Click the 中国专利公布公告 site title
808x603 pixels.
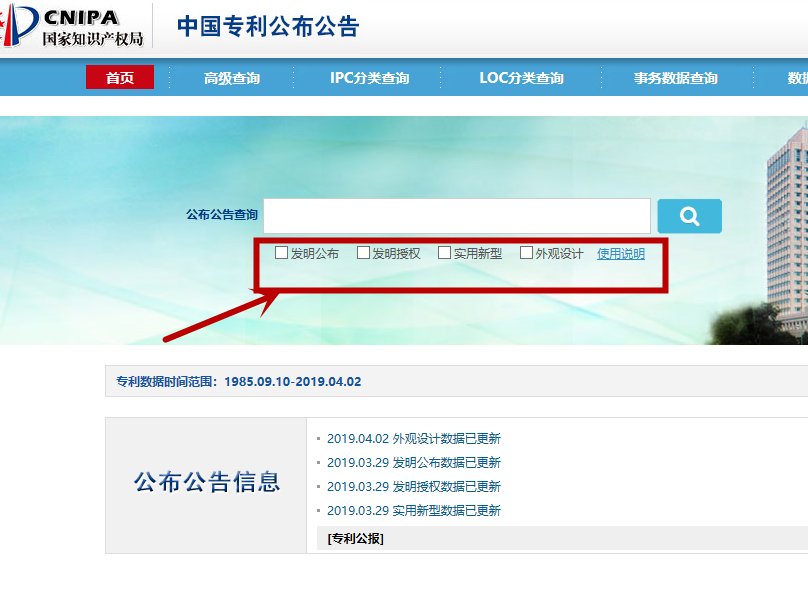(267, 27)
